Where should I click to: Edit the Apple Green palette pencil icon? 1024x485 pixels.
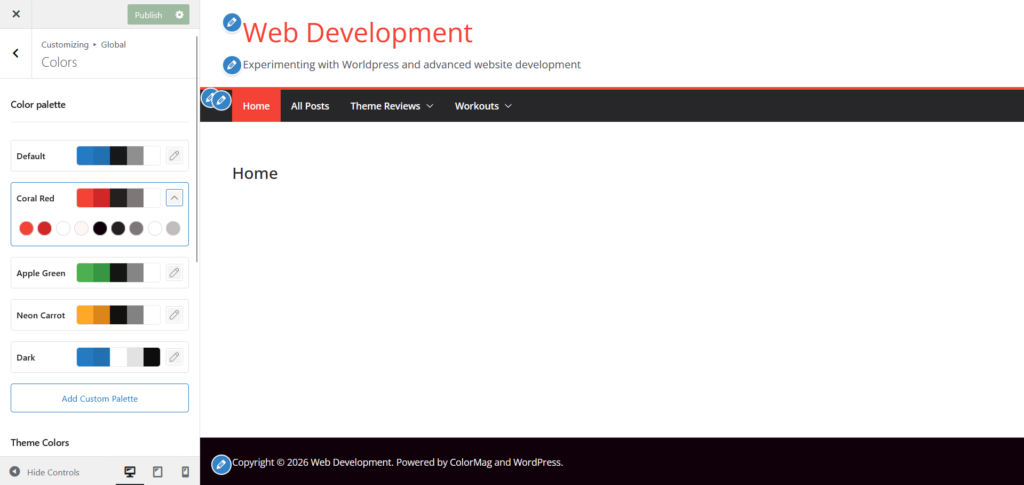point(174,272)
